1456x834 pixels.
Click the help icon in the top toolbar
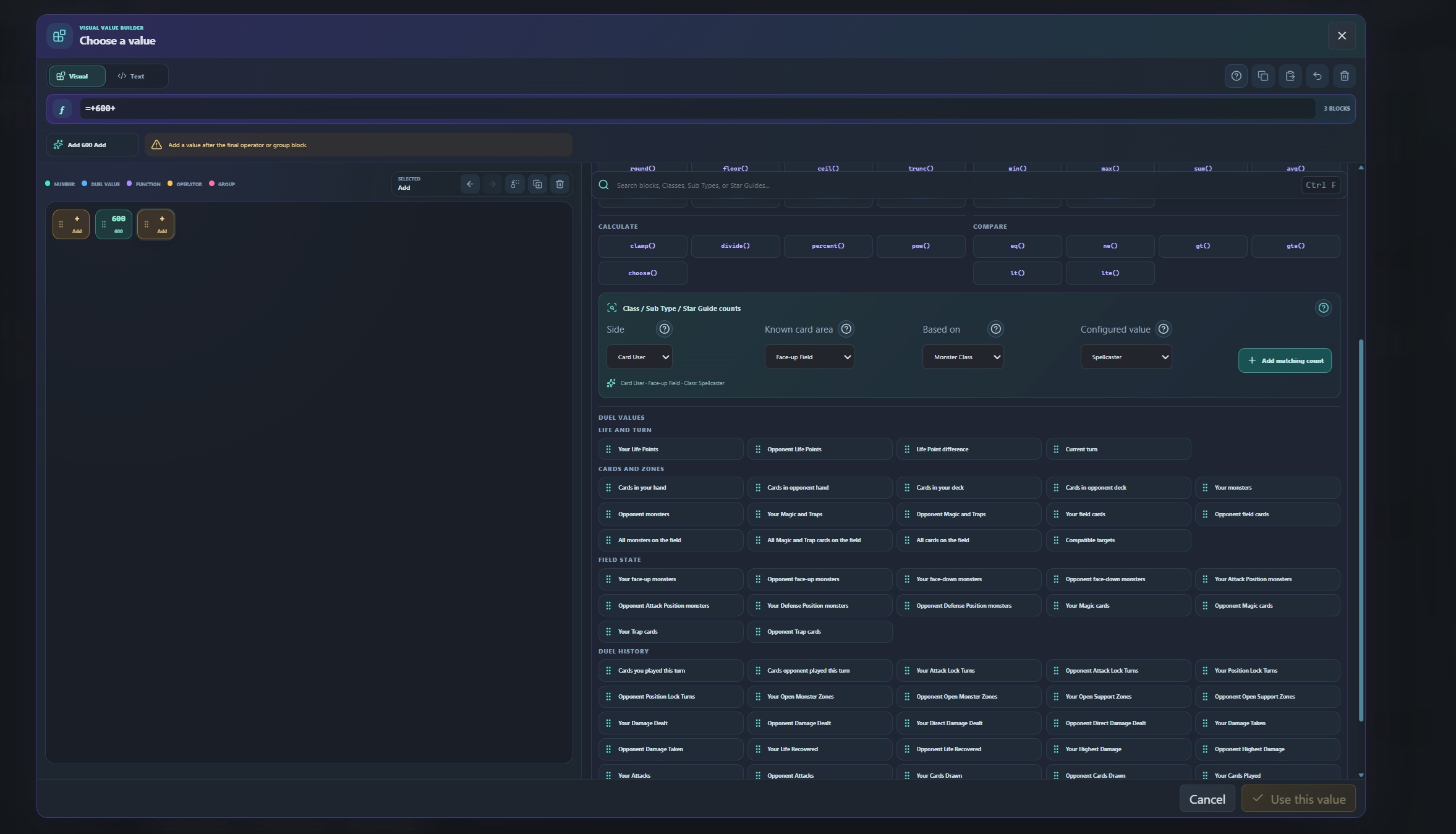(x=1236, y=76)
